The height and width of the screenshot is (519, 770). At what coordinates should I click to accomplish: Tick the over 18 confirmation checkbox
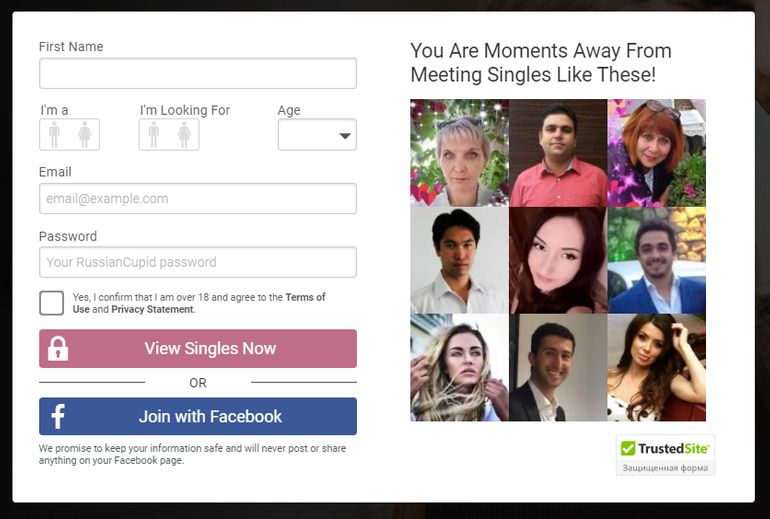point(52,303)
